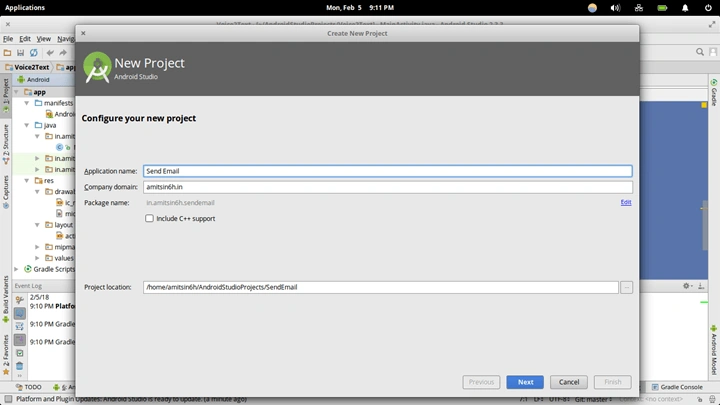Click editor vertical scrollbar thumb

pos(704,225)
